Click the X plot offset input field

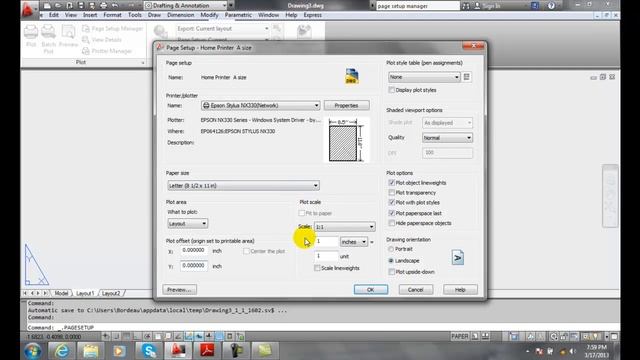pyautogui.click(x=194, y=251)
